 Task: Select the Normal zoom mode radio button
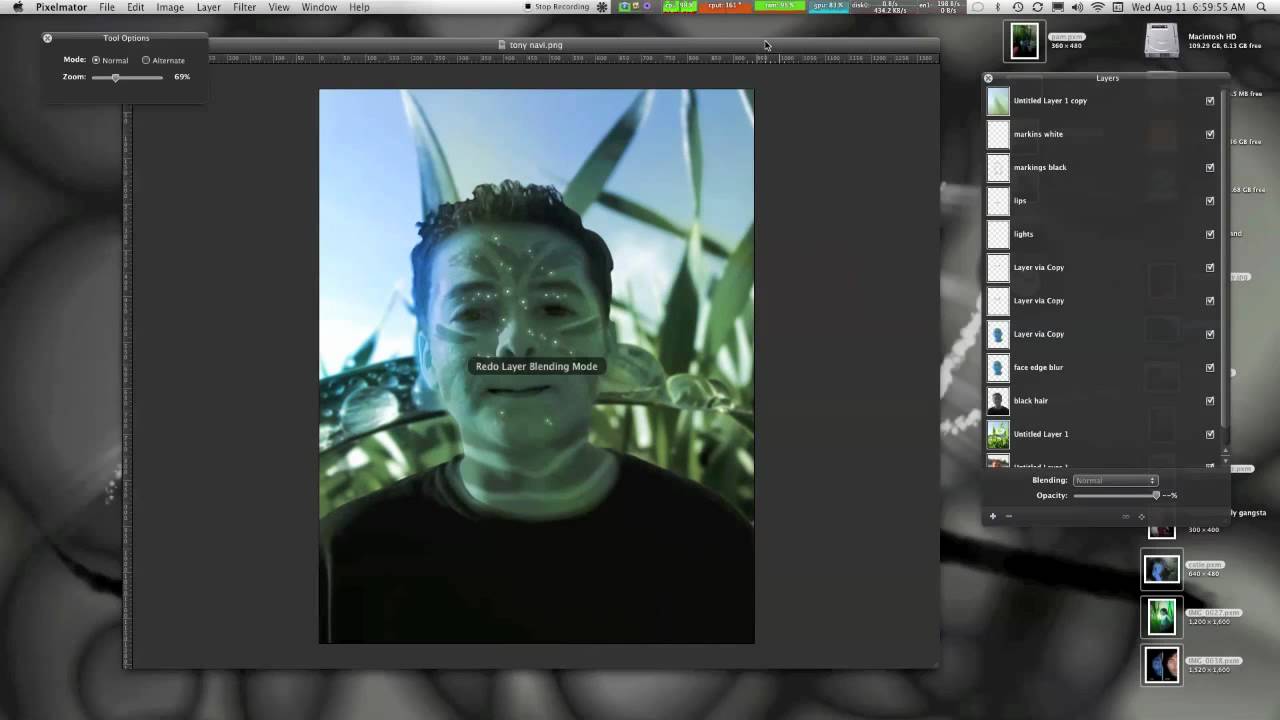pyautogui.click(x=96, y=60)
